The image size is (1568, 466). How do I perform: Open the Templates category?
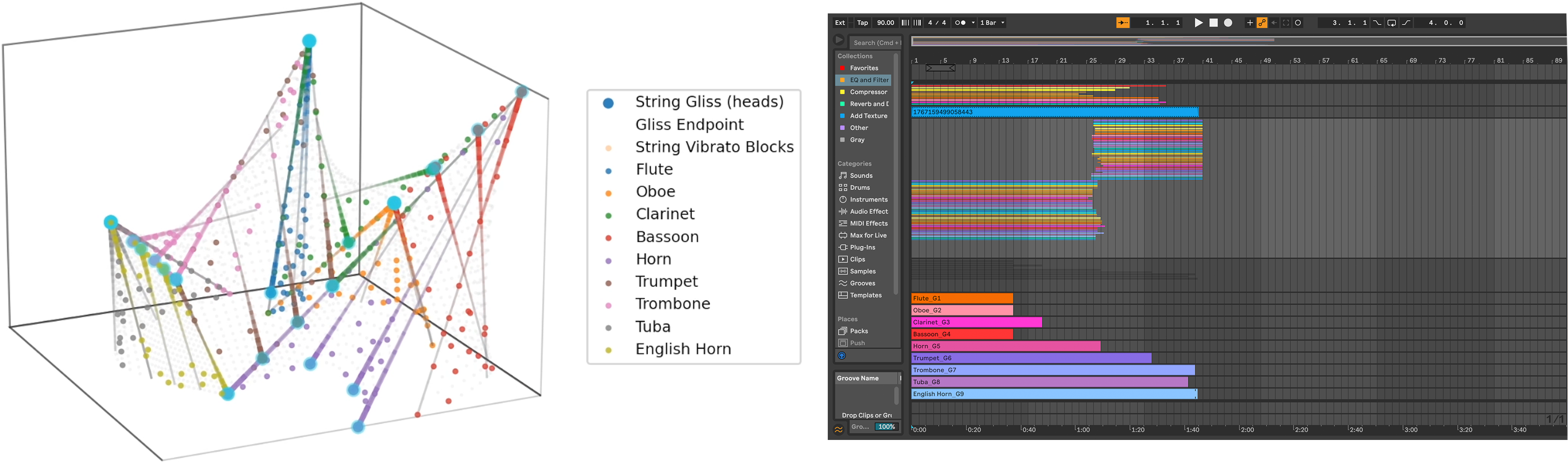864,295
